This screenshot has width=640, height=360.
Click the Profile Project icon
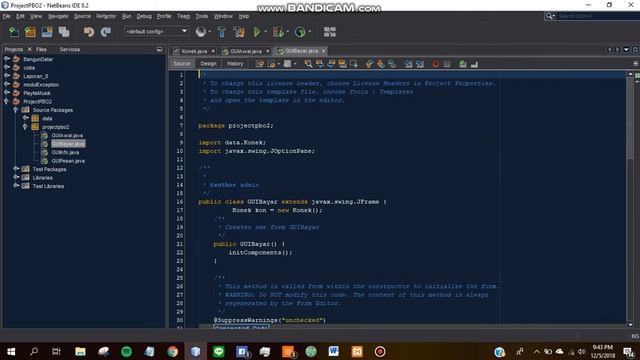coord(300,32)
